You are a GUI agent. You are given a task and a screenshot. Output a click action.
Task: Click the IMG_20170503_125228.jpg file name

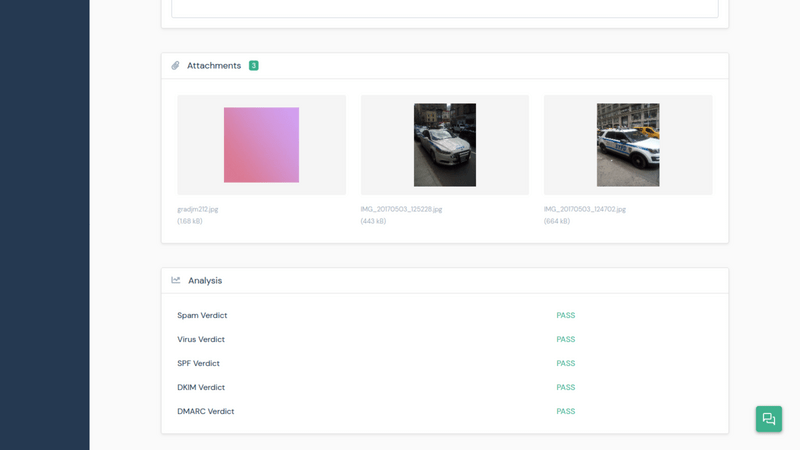tap(401, 209)
